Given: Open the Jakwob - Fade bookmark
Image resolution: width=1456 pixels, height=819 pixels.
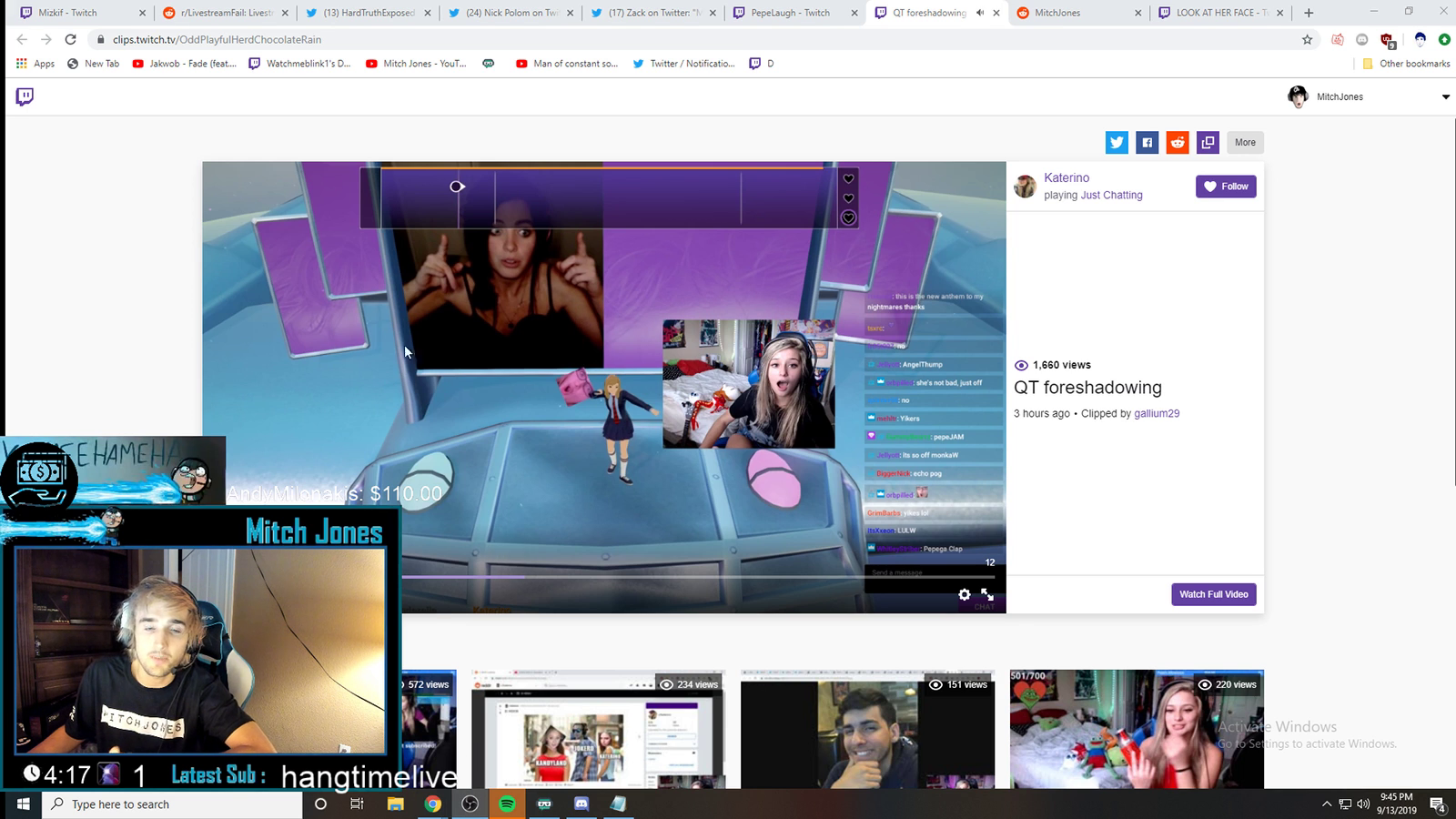Looking at the screenshot, I should (185, 64).
